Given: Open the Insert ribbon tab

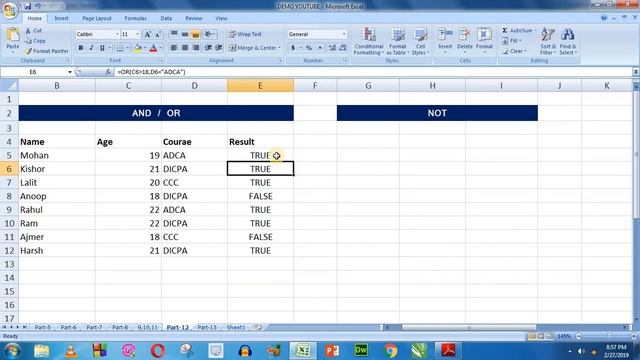Looking at the screenshot, I should 61,18.
